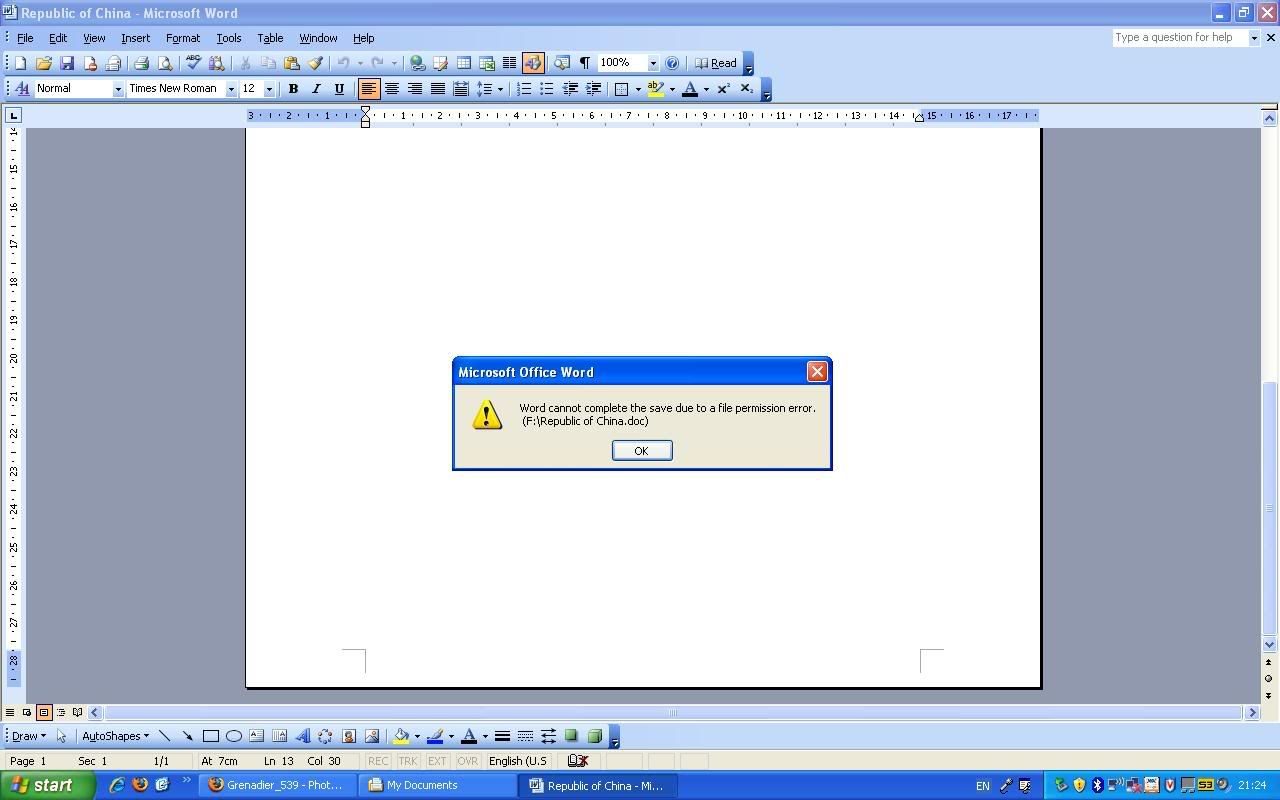The height and width of the screenshot is (800, 1280).
Task: Click the Bullets list icon
Action: point(547,89)
